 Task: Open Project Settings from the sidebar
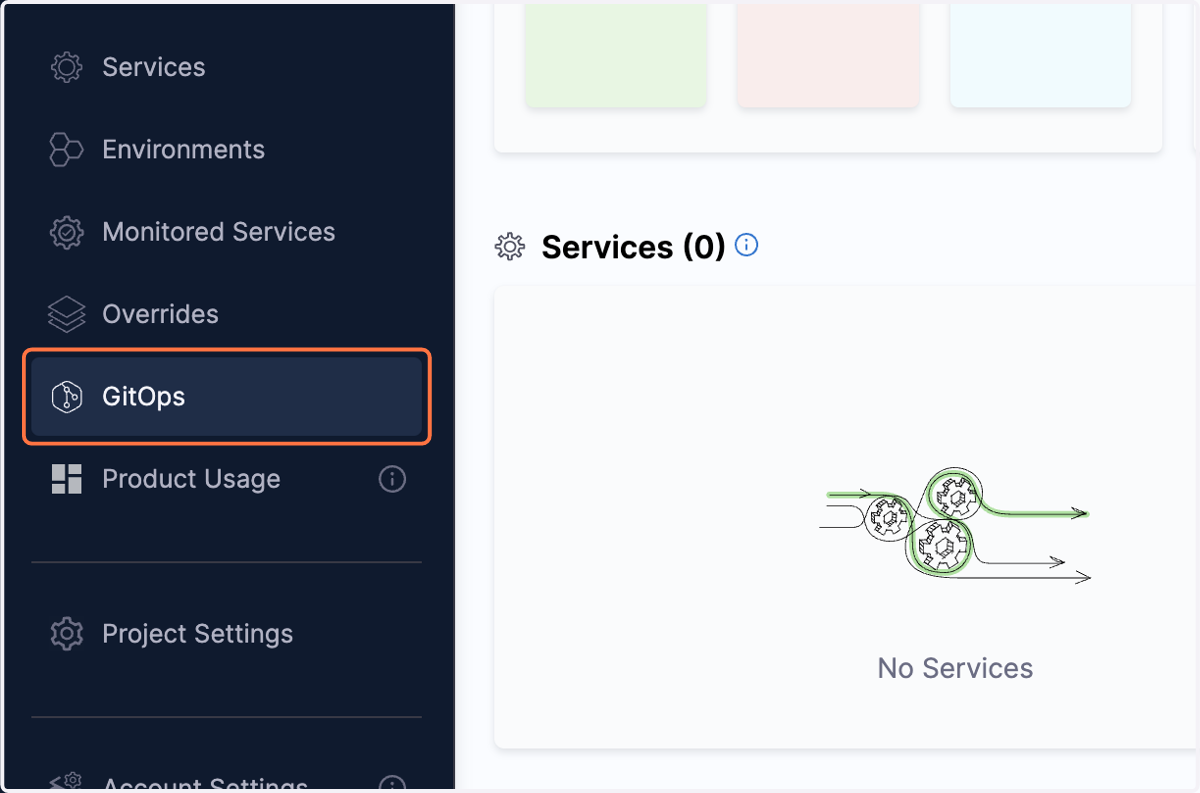226,634
